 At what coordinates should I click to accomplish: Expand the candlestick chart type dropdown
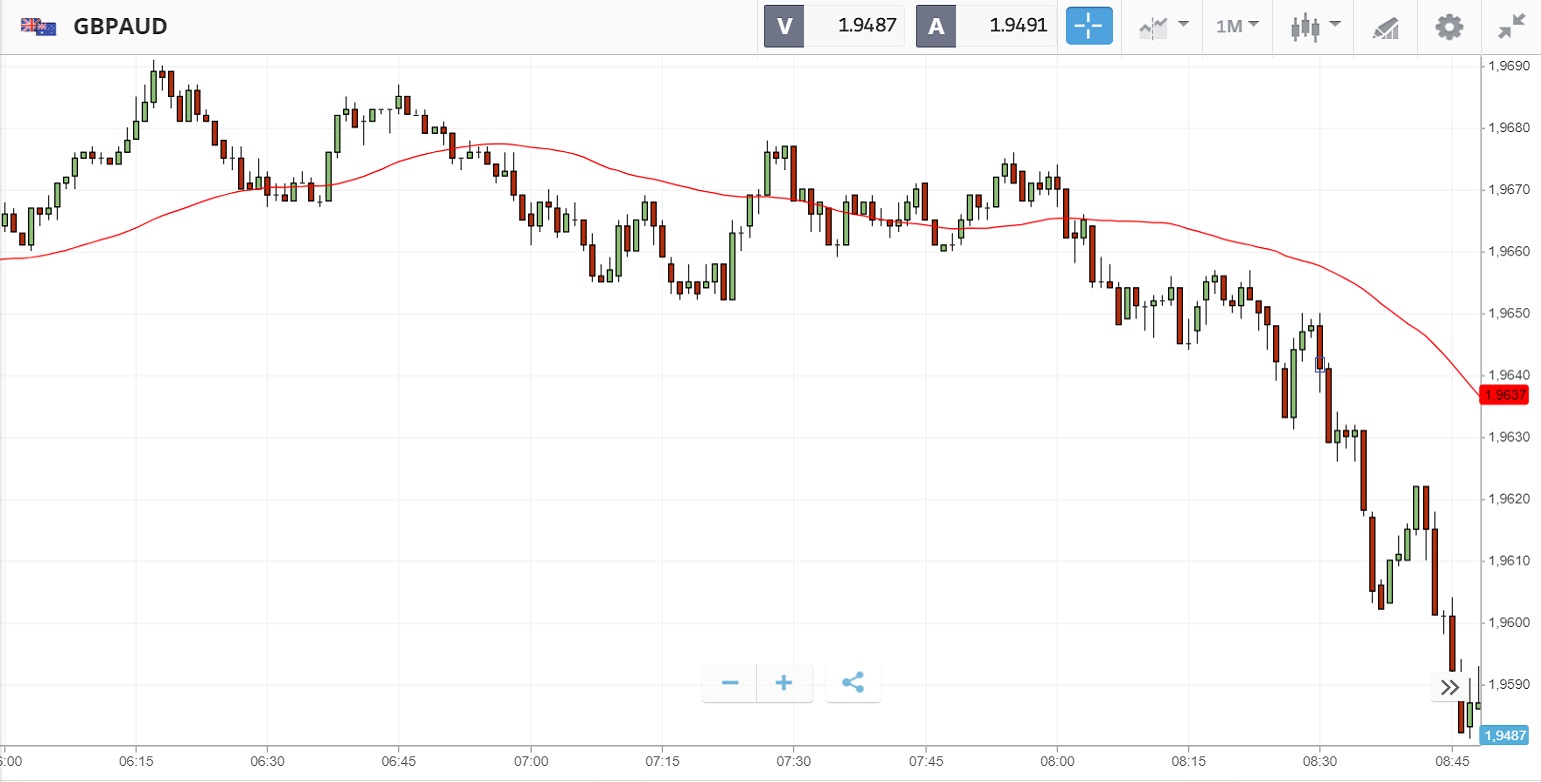[1314, 26]
